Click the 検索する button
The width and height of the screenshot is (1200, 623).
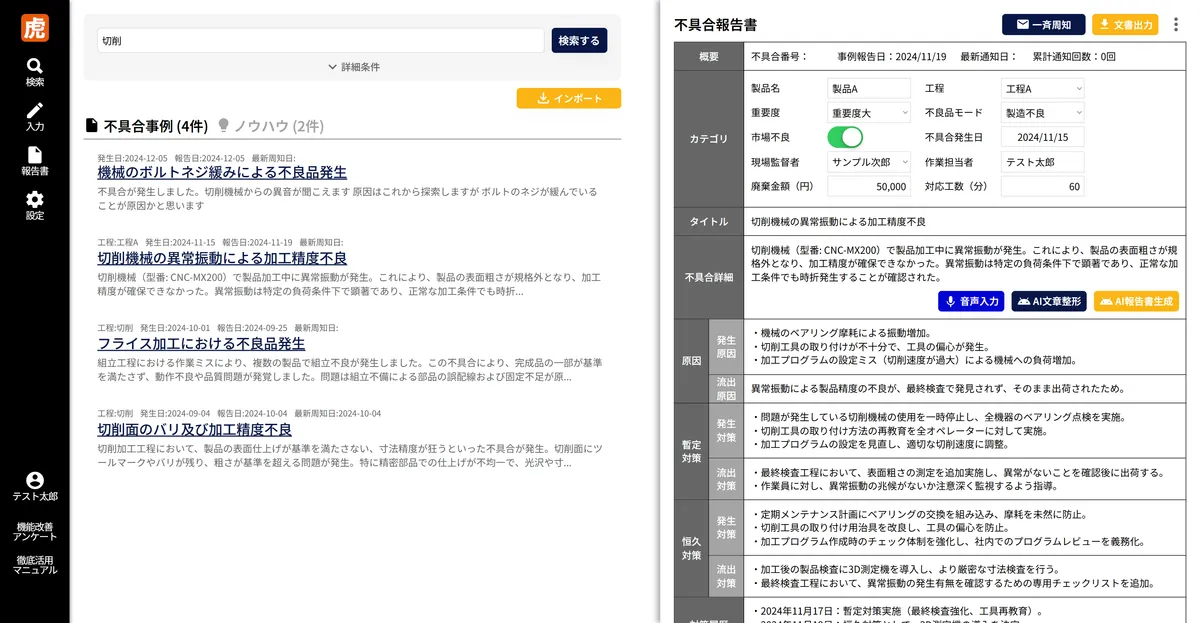point(579,40)
